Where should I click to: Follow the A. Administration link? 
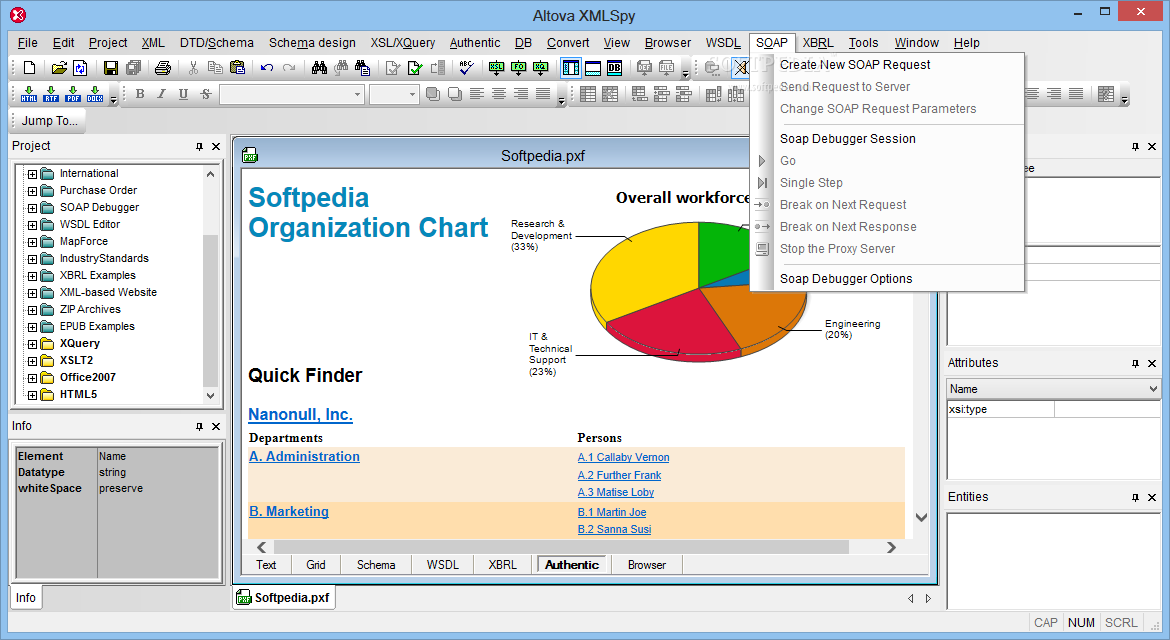click(304, 457)
